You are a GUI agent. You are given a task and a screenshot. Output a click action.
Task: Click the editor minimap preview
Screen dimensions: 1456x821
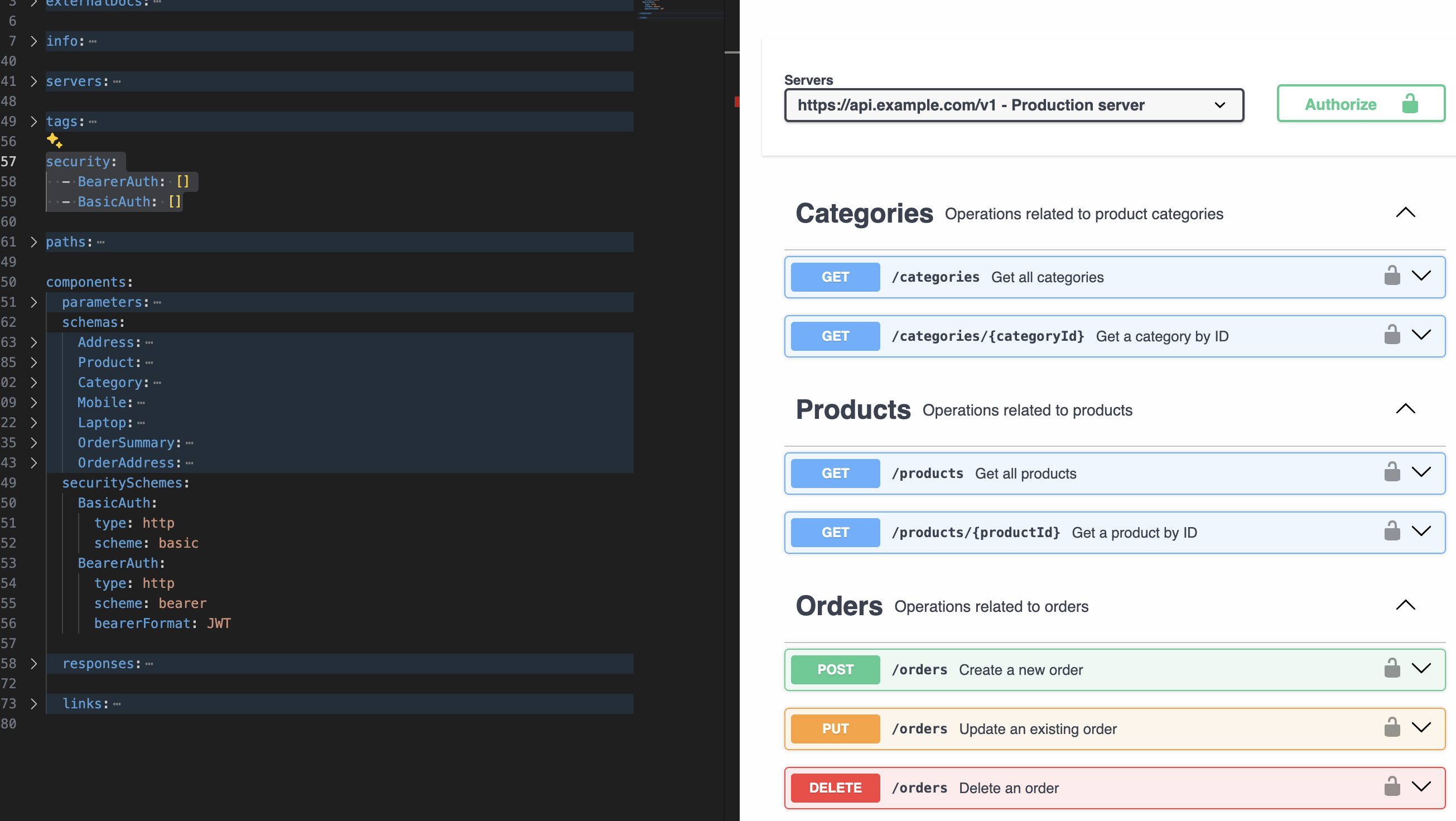click(681, 9)
